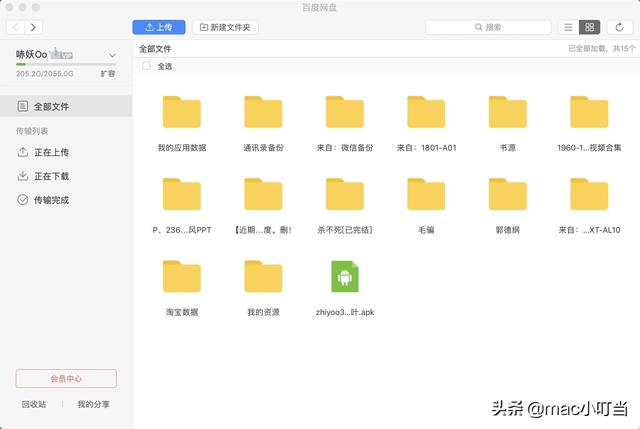
Task: Click the 205.2G/2055.0G storage text
Action: tap(44, 73)
